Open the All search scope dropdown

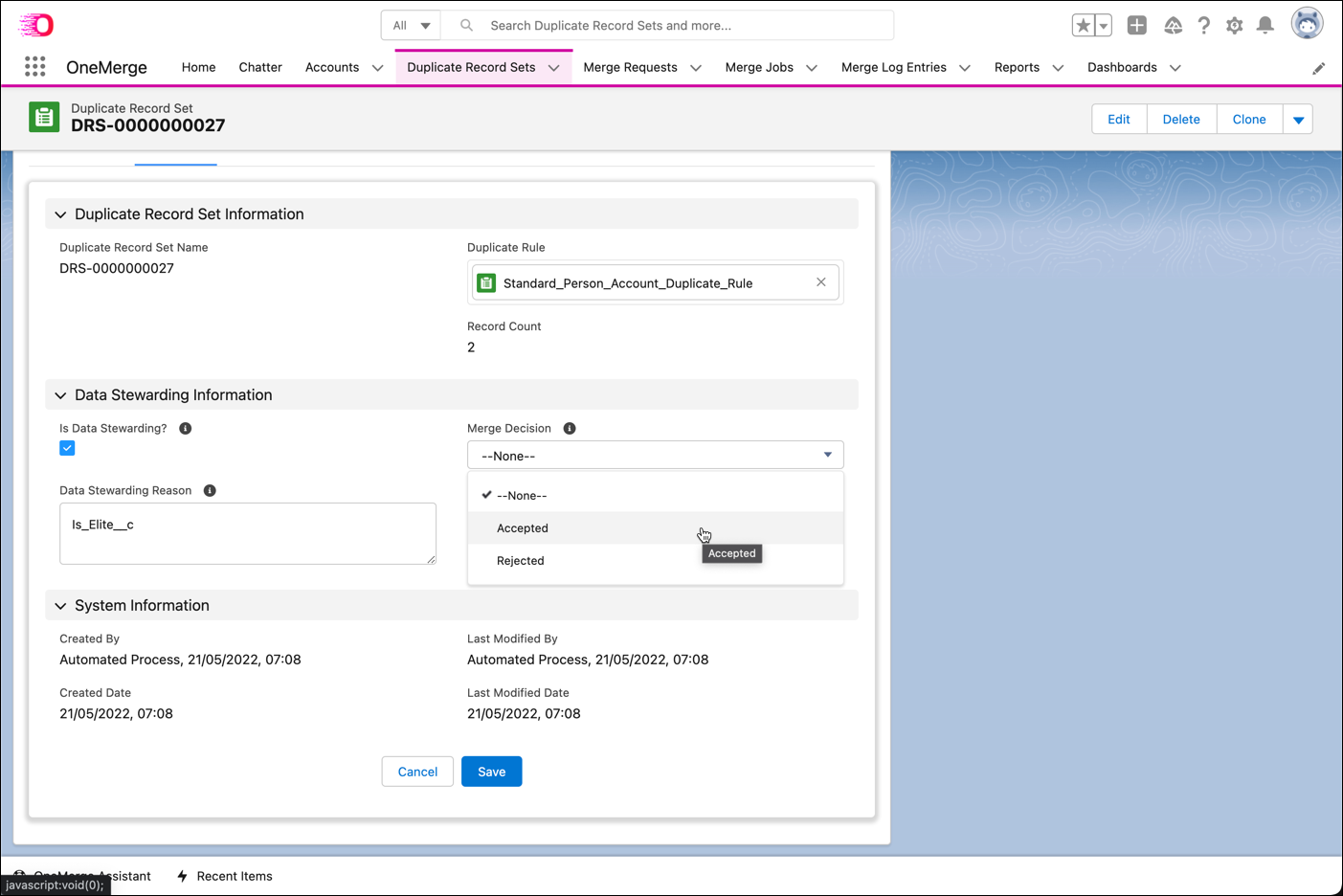point(410,25)
